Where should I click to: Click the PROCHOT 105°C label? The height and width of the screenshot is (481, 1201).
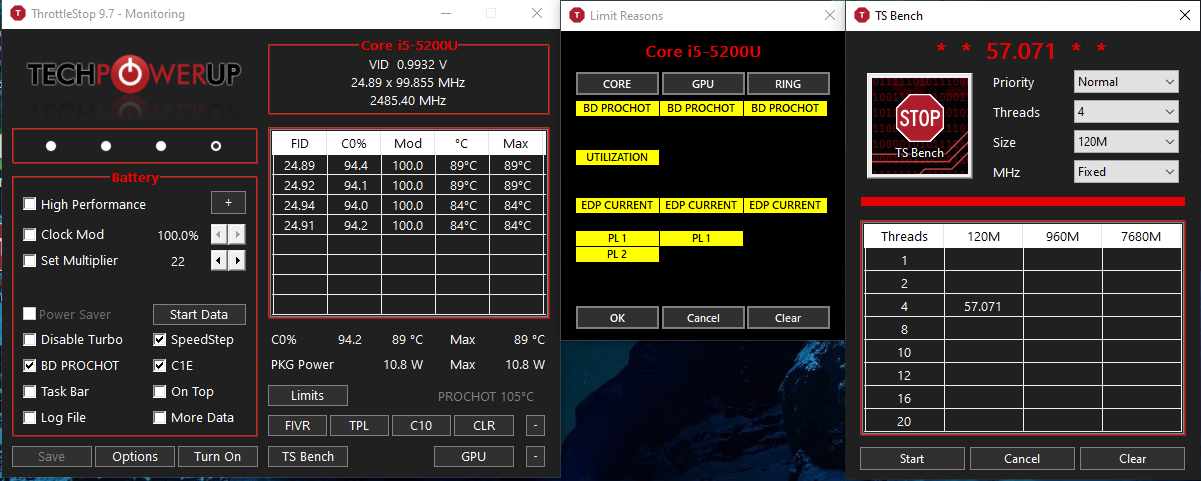pyautogui.click(x=486, y=396)
